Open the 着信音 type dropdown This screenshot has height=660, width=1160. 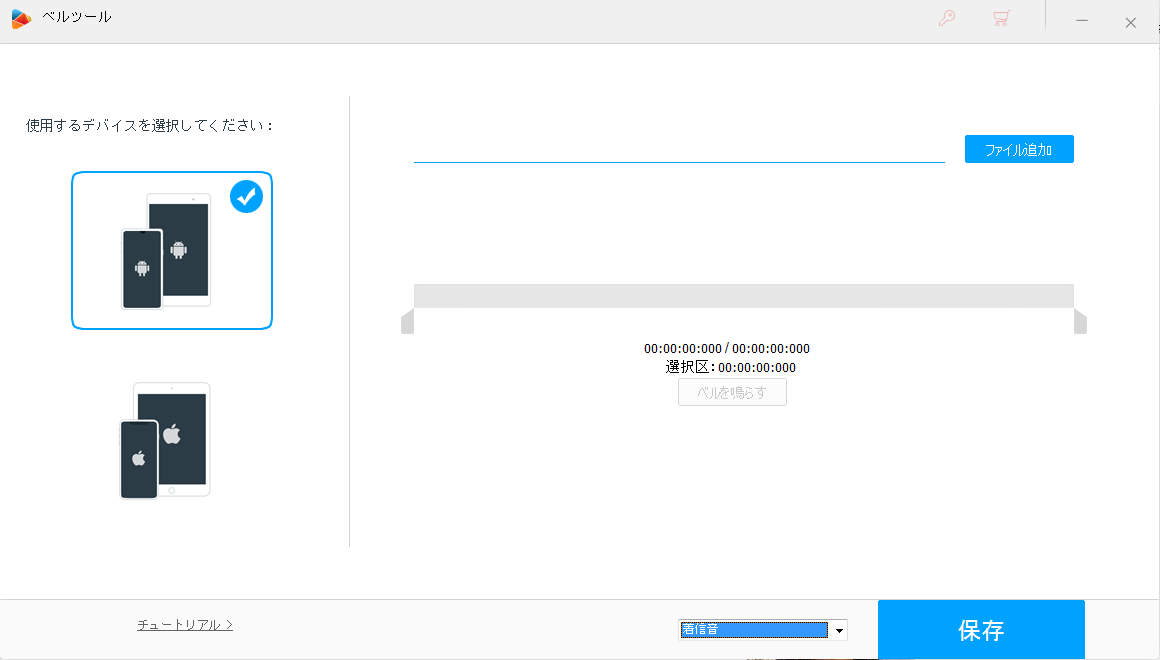(763, 630)
